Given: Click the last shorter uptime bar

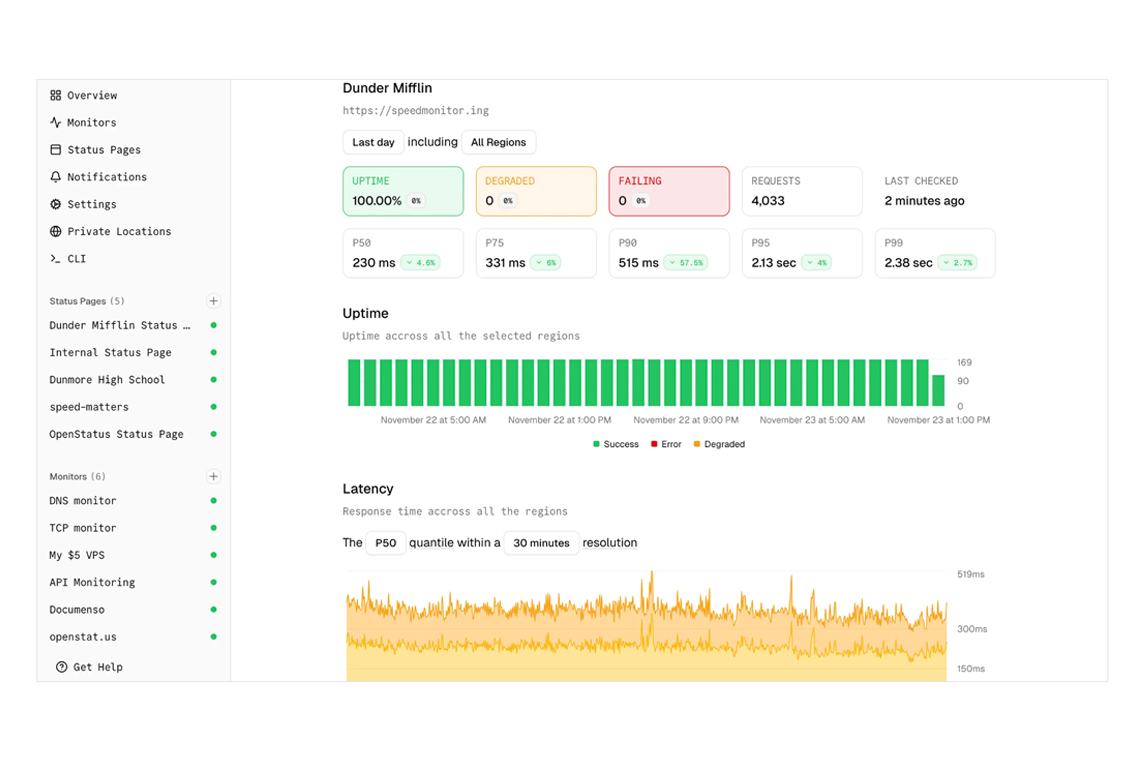Looking at the screenshot, I should [x=938, y=390].
